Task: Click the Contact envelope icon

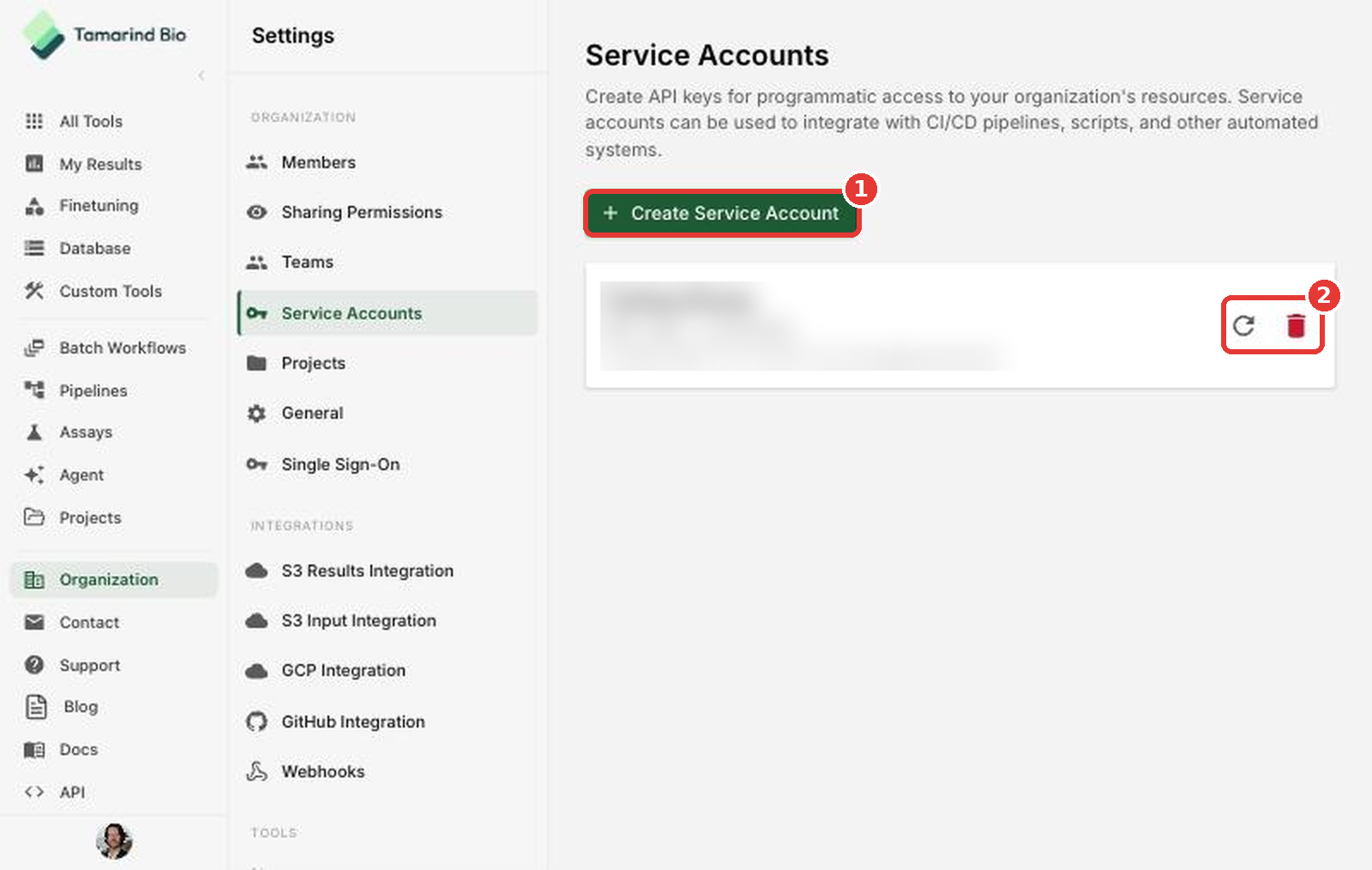Action: pos(34,622)
